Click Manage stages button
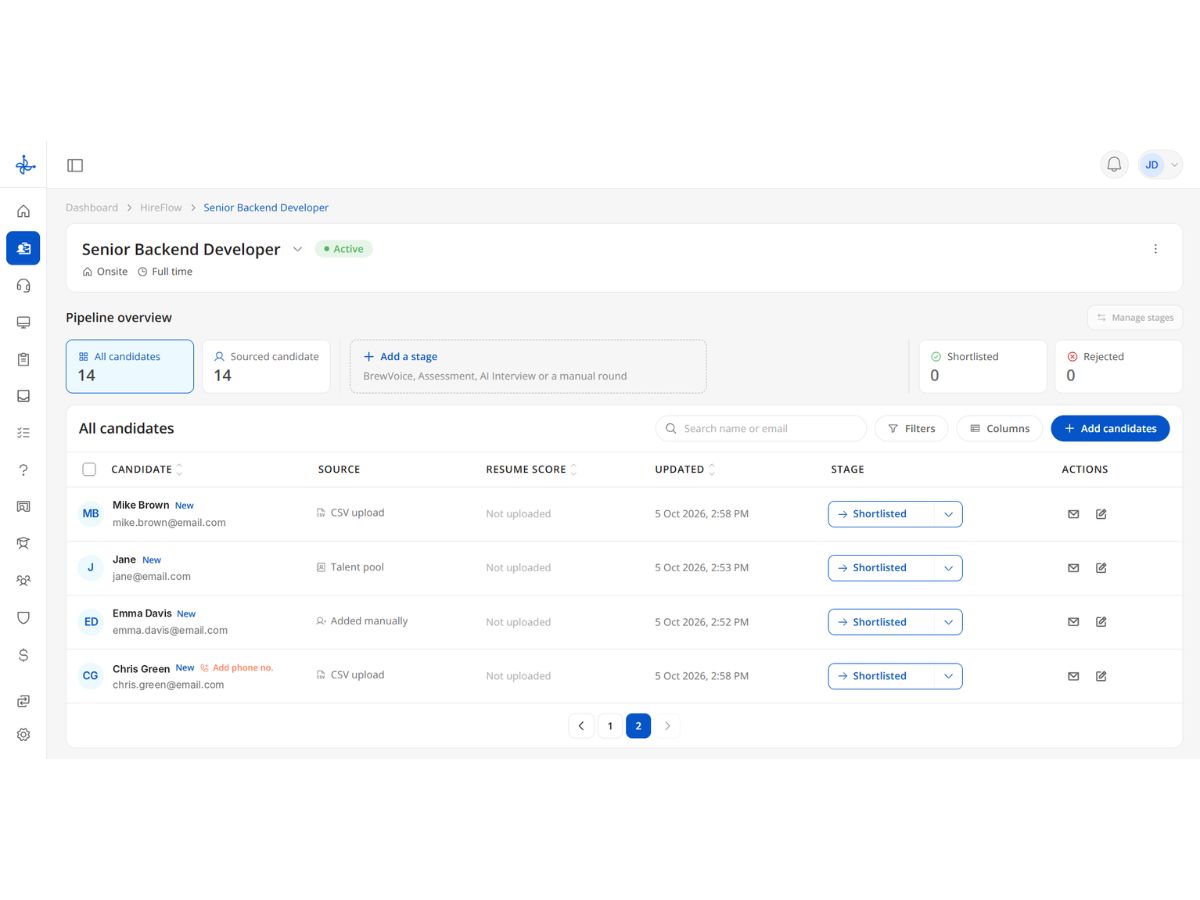1200x900 pixels. 1135,318
